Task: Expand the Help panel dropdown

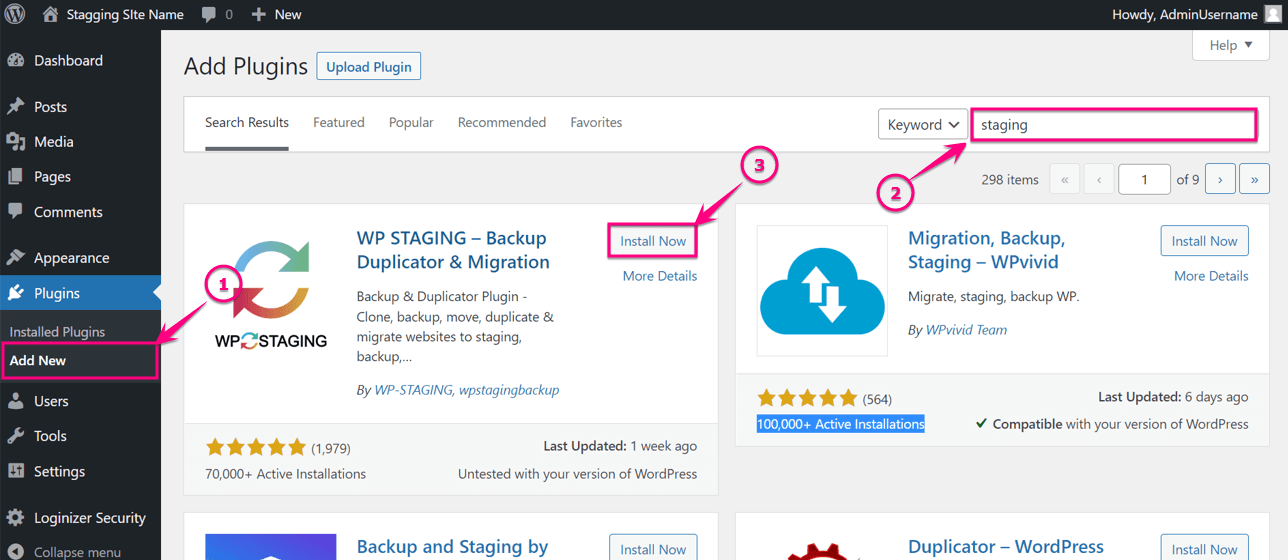Action: tap(1230, 45)
